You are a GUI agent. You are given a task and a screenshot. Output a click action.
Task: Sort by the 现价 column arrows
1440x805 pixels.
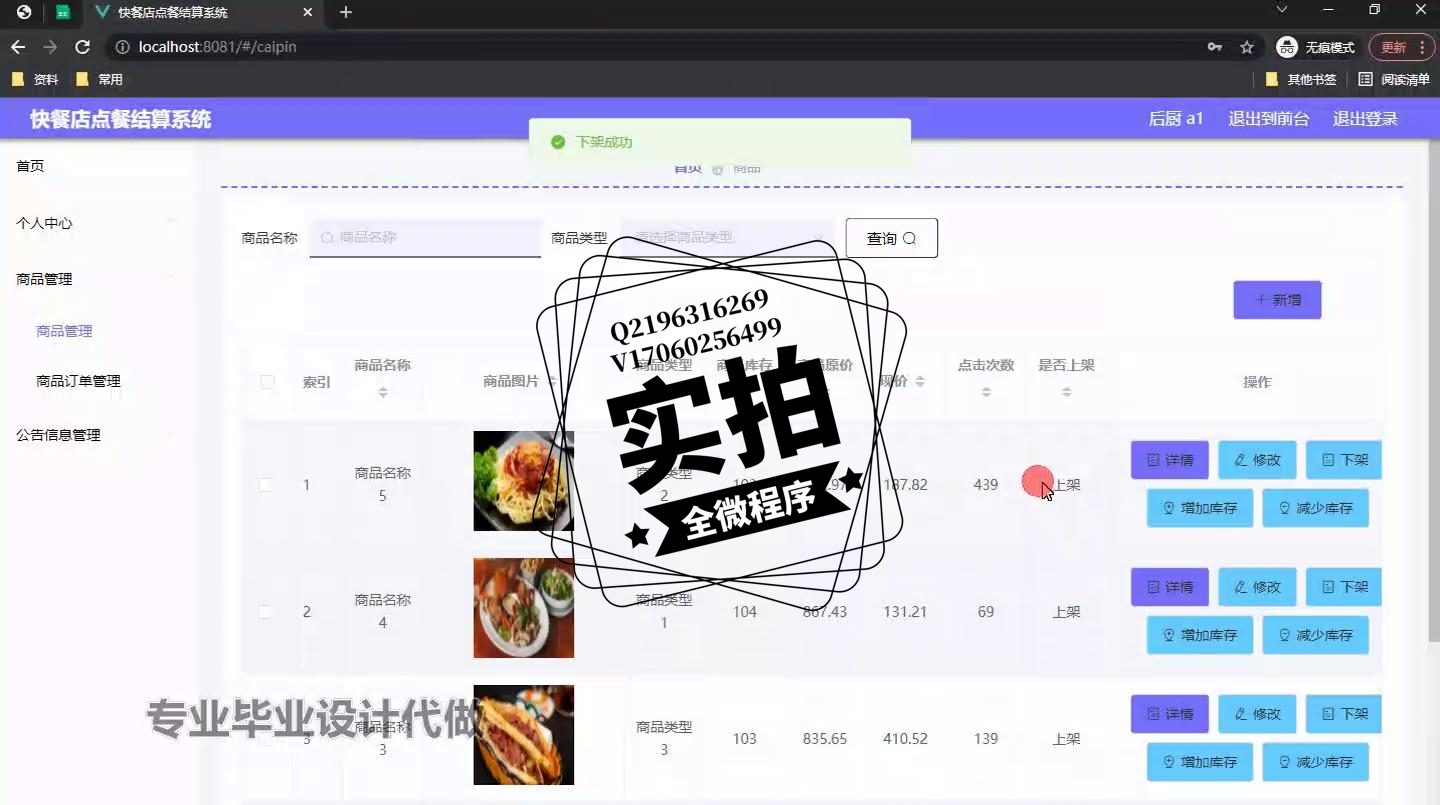pos(920,382)
